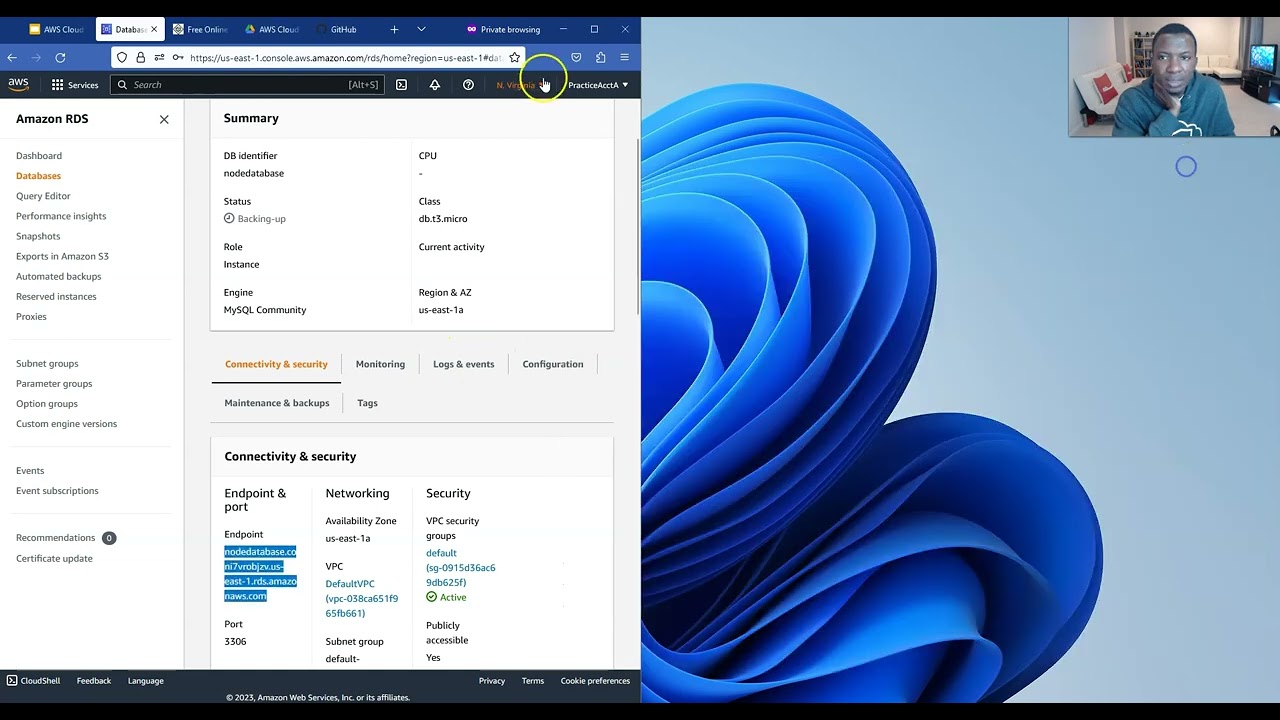The width and height of the screenshot is (1280, 720).
Task: Open Databases in the RDS sidebar
Action: pos(38,176)
